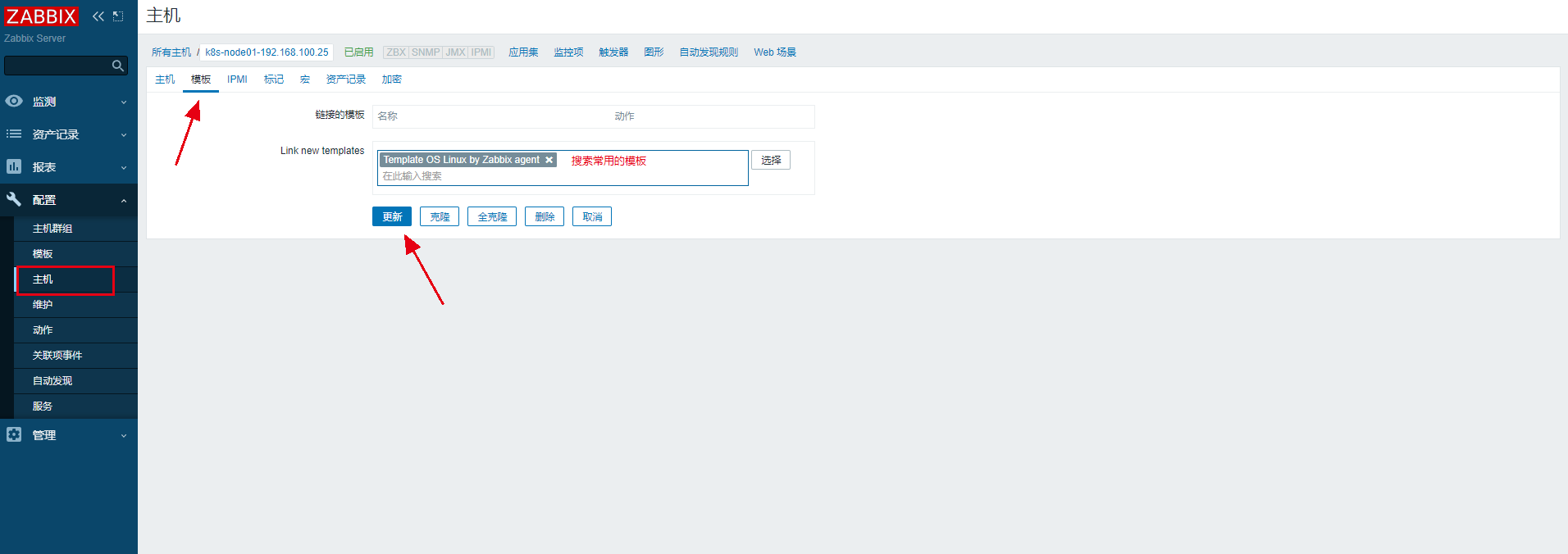Click the 选择 button

[771, 161]
